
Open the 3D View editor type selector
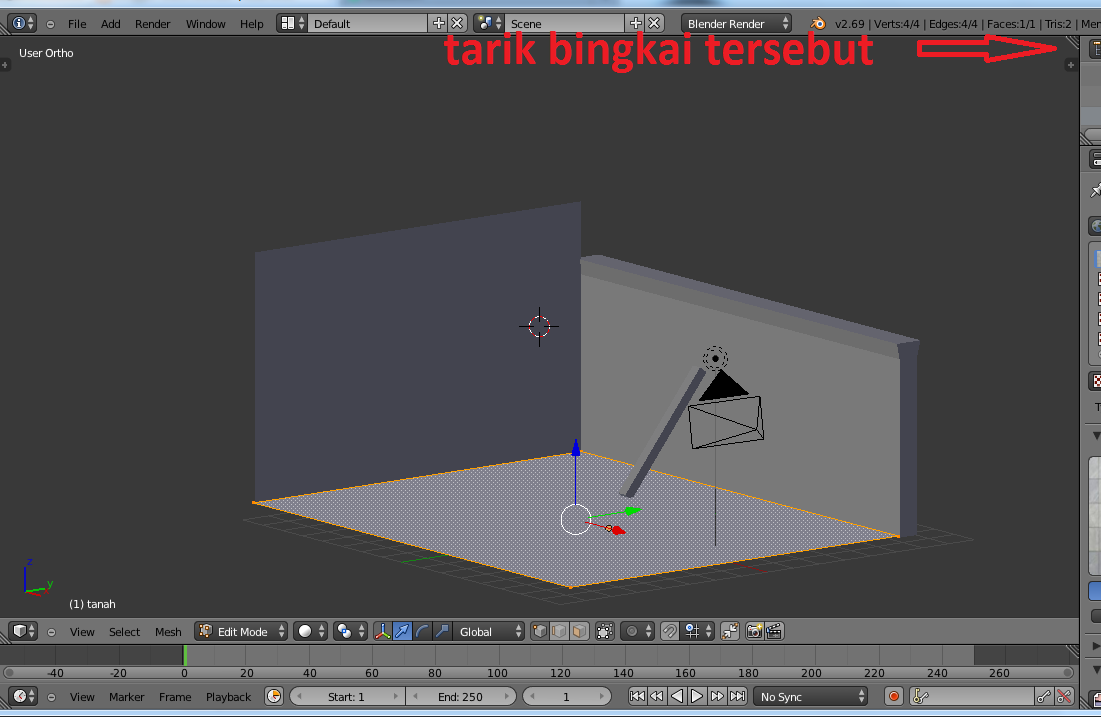pyautogui.click(x=23, y=631)
